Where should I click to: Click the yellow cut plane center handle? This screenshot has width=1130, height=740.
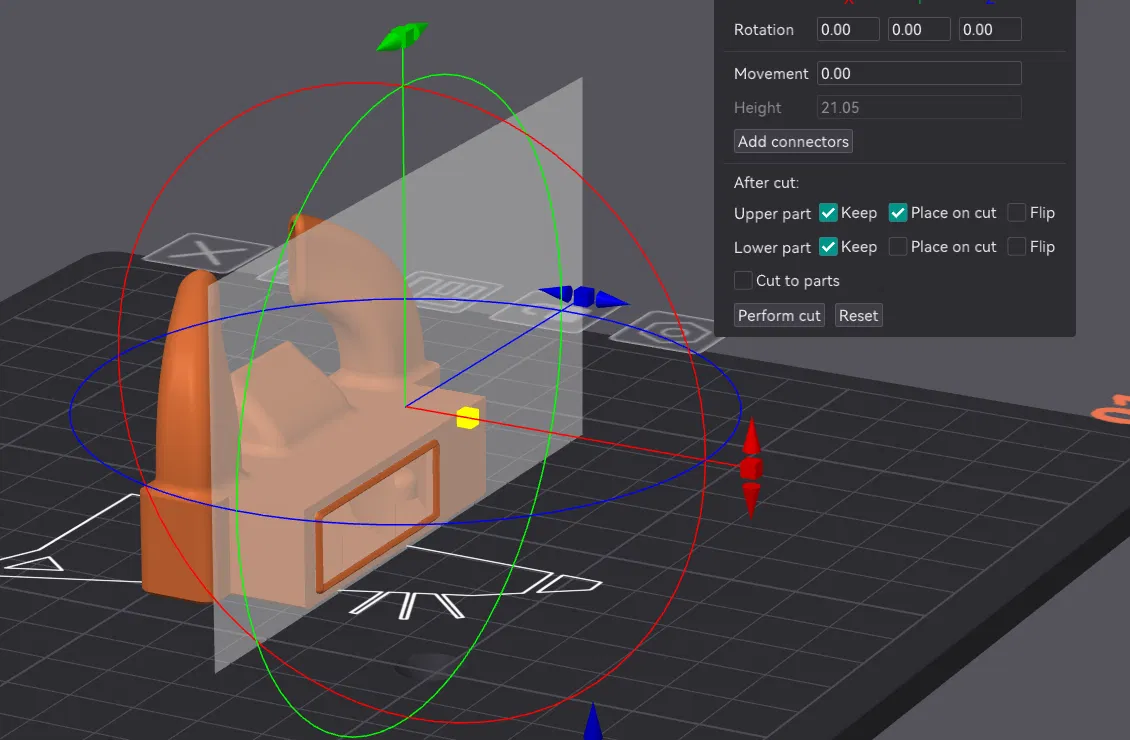468,418
